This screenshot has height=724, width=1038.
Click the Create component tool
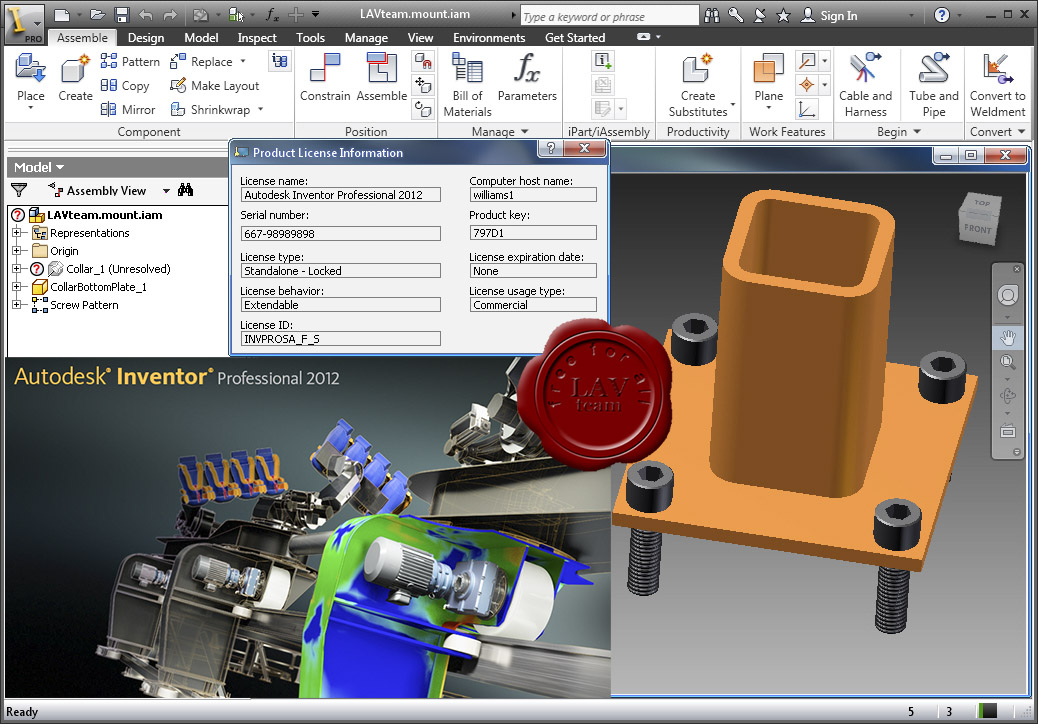pyautogui.click(x=75, y=79)
